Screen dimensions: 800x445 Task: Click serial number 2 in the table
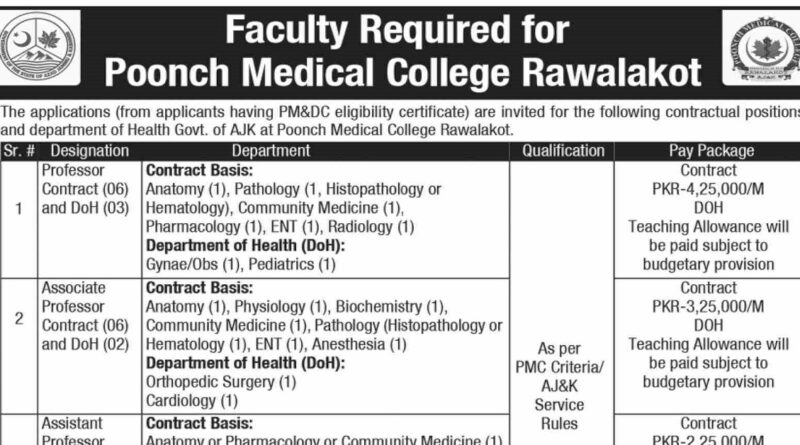click(x=19, y=320)
